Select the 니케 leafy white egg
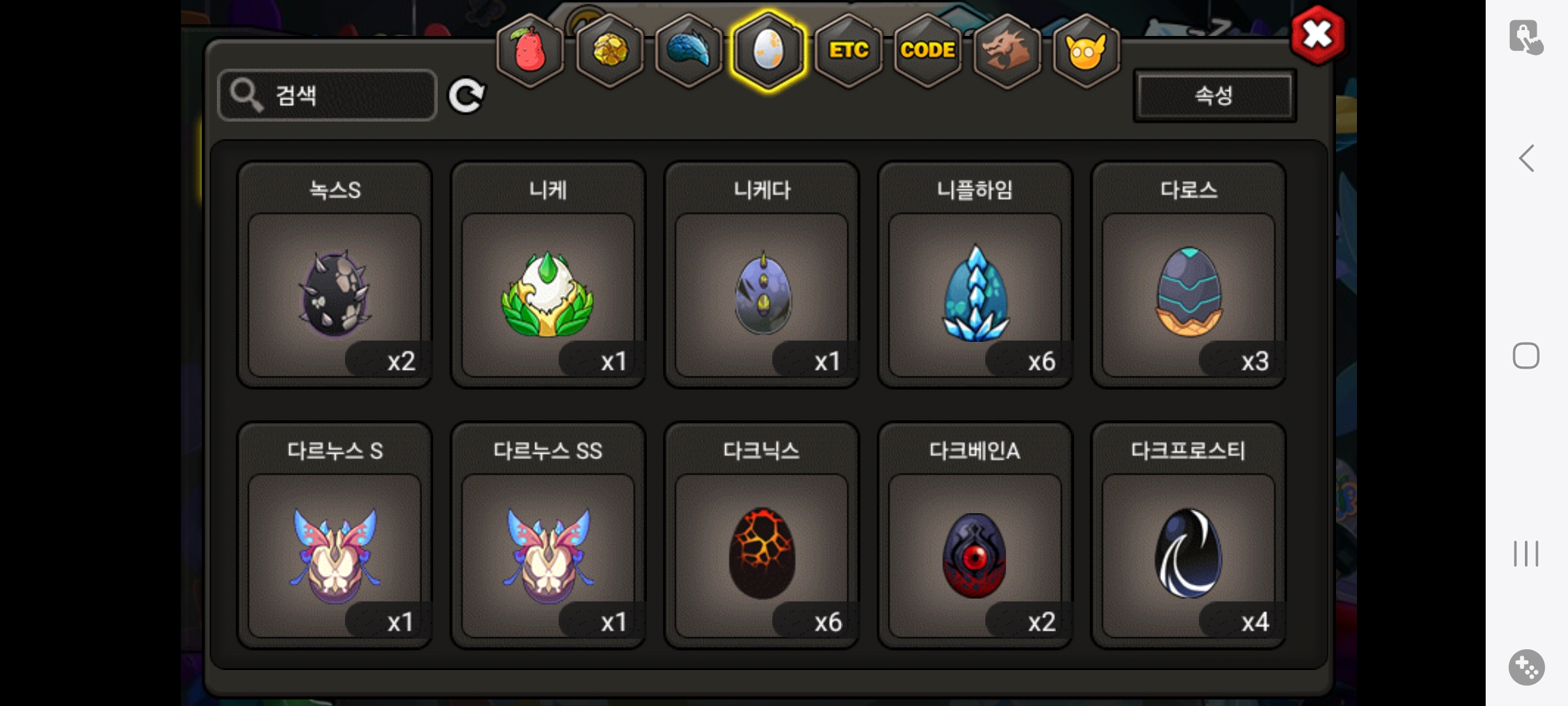The width and height of the screenshot is (1568, 706). (548, 275)
